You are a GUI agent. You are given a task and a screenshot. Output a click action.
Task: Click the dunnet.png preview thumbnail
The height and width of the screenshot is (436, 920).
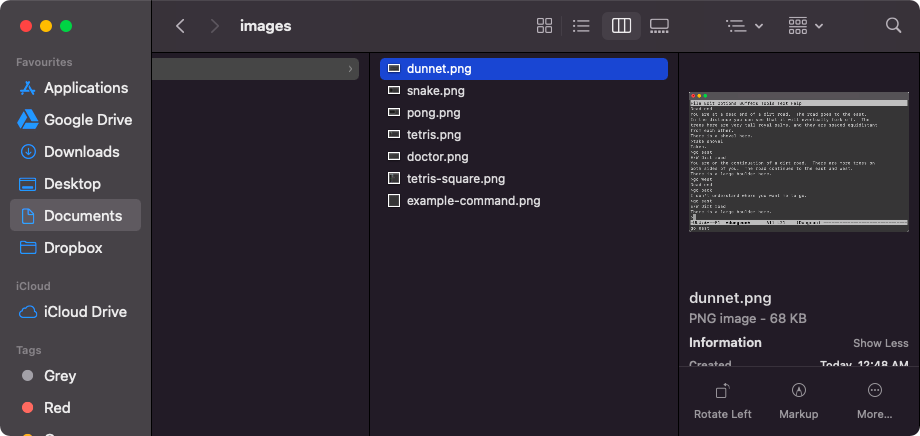click(x=799, y=162)
